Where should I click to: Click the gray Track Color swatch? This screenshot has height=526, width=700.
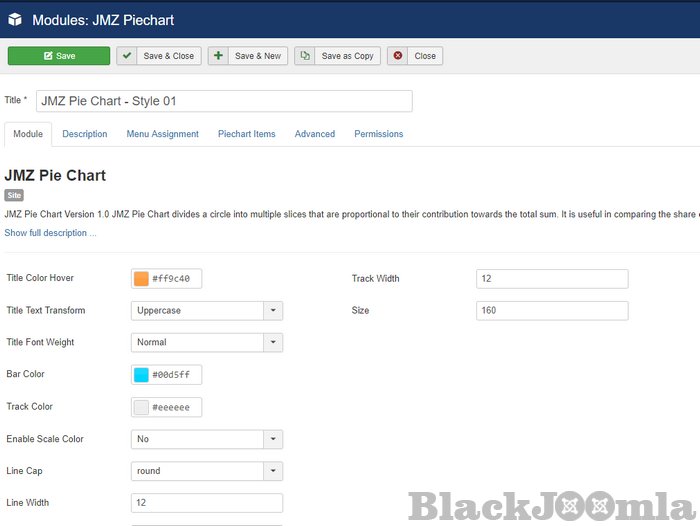pos(141,407)
